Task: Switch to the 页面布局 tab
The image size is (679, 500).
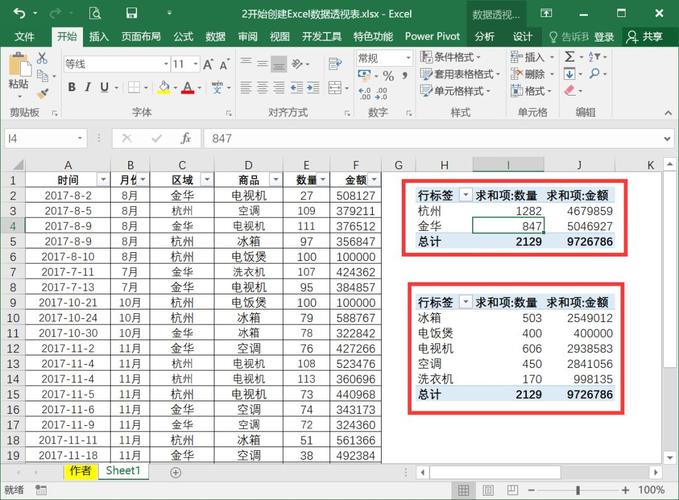Action: pos(141,37)
